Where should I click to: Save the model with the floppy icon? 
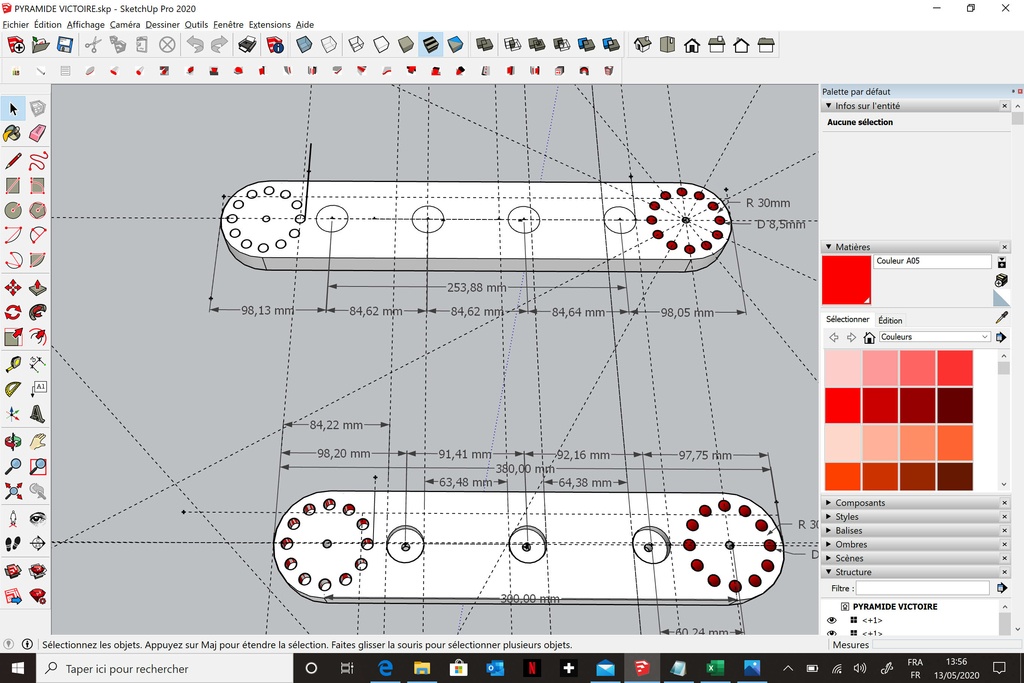65,45
